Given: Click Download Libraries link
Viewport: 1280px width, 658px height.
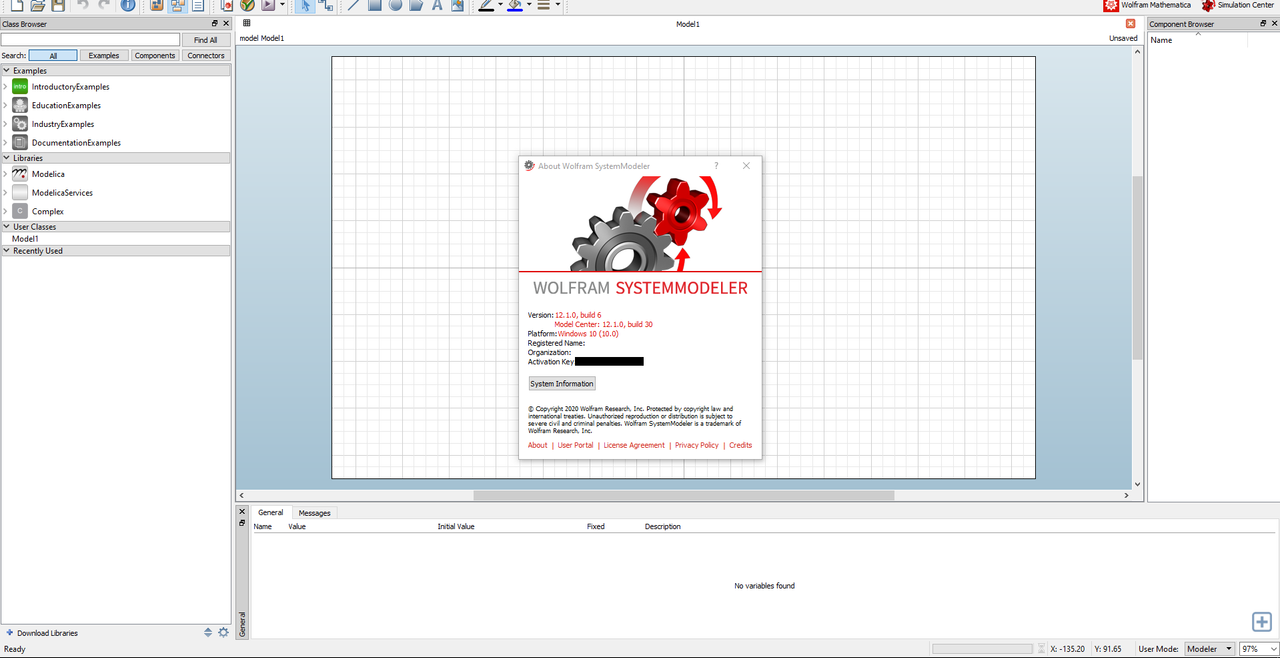Looking at the screenshot, I should pyautogui.click(x=42, y=633).
